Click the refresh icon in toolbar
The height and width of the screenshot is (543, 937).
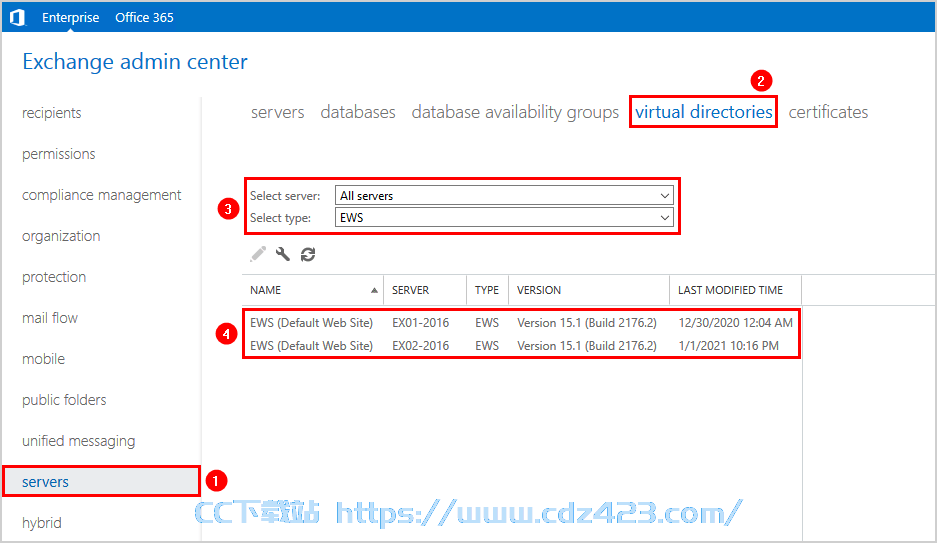pos(308,254)
